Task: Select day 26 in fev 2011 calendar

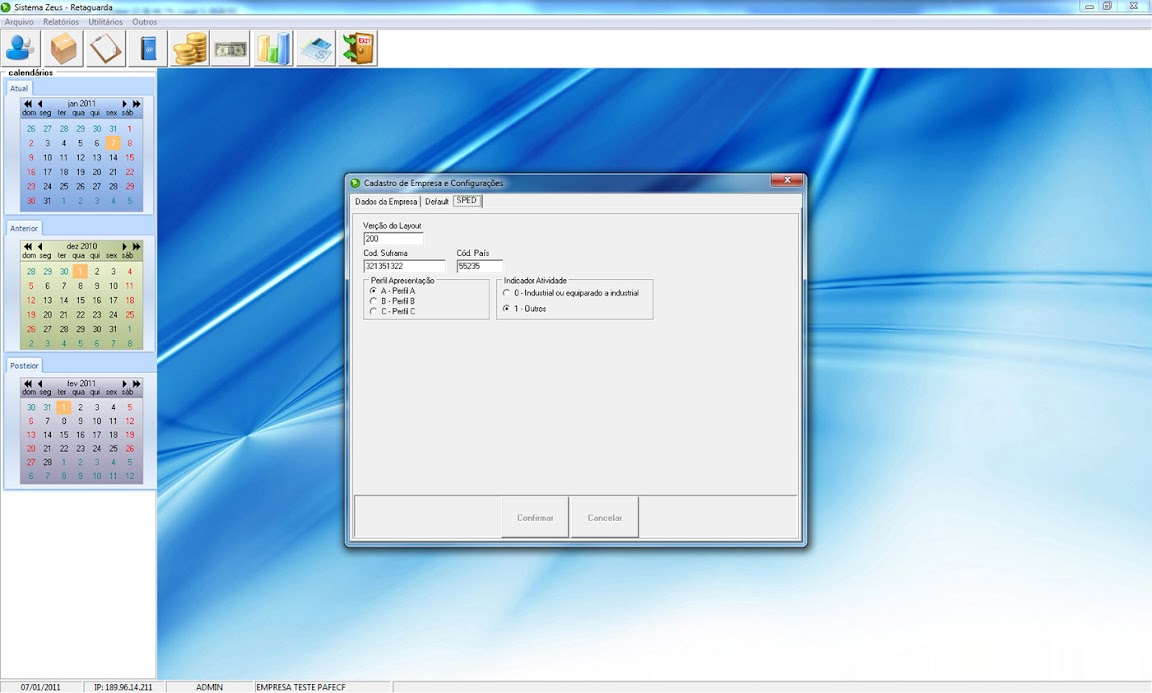Action: pyautogui.click(x=129, y=449)
